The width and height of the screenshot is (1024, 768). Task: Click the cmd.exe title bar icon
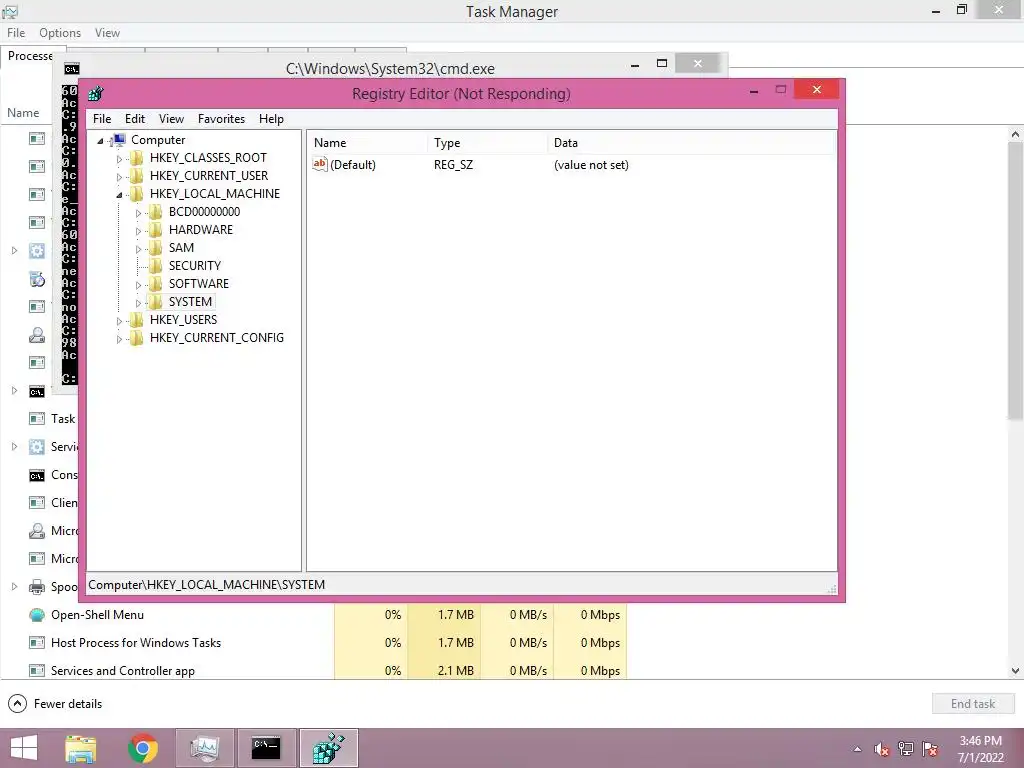[72, 69]
